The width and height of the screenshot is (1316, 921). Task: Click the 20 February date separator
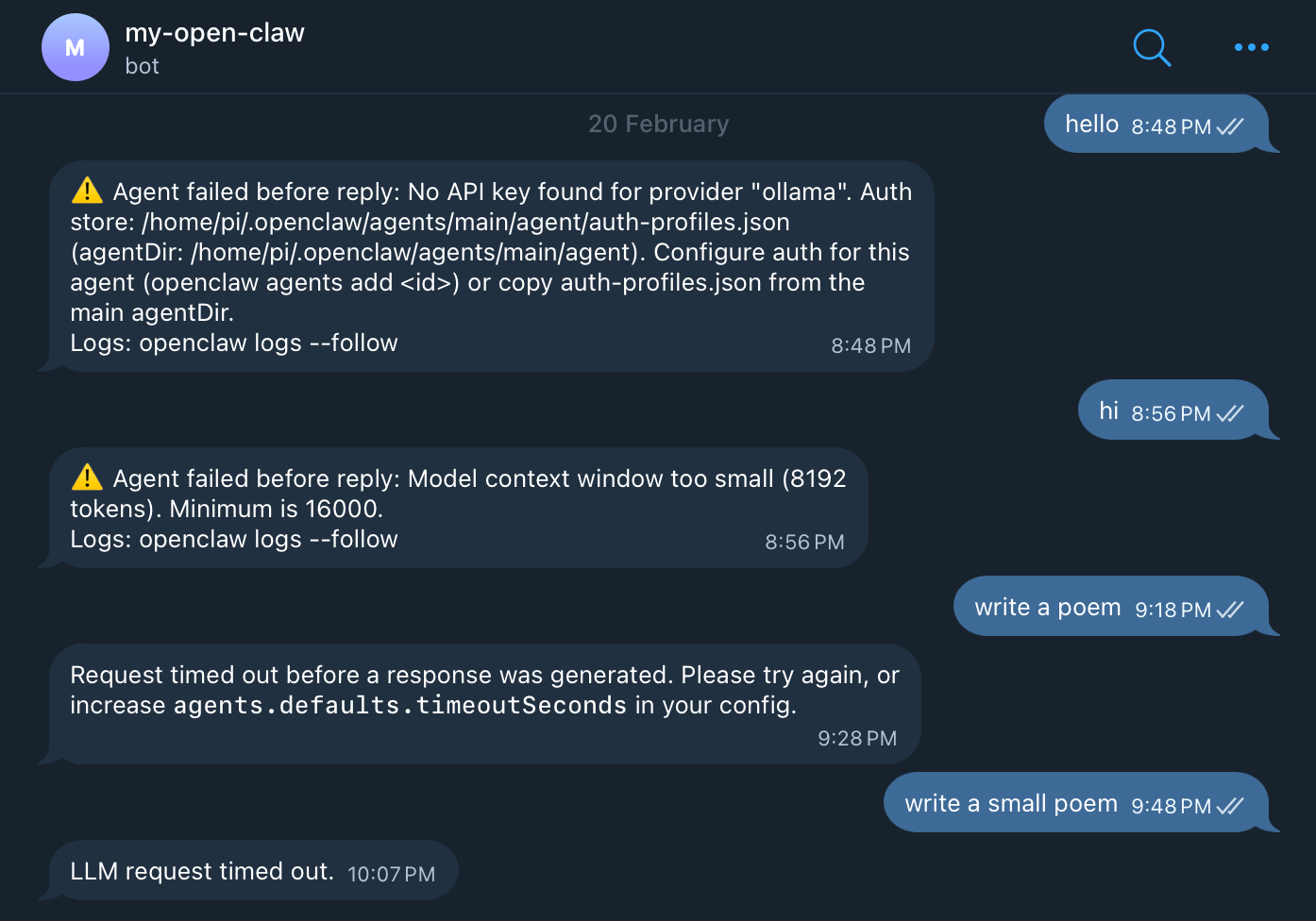(x=658, y=124)
